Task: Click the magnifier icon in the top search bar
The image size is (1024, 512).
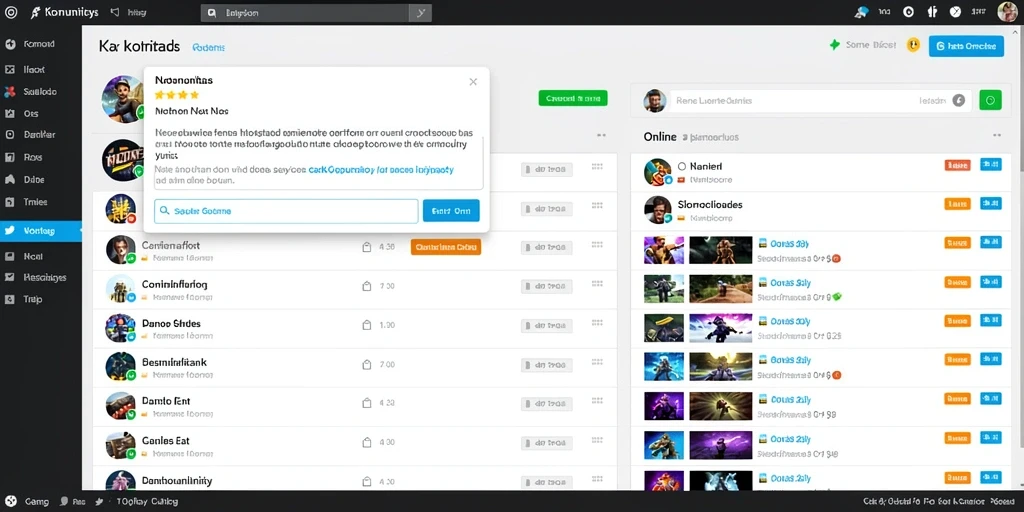Action: 212,12
